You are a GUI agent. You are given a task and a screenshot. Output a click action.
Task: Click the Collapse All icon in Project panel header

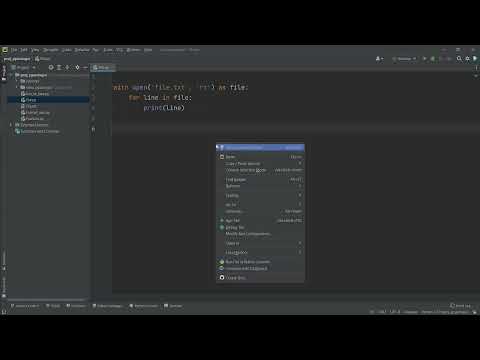(67, 67)
